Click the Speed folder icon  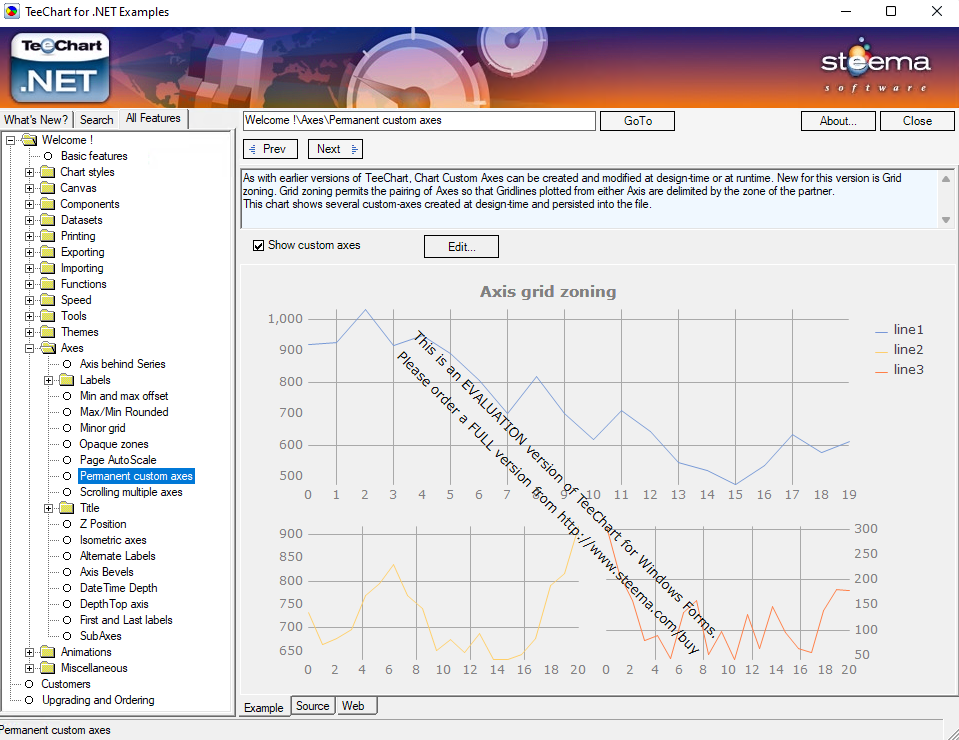48,300
